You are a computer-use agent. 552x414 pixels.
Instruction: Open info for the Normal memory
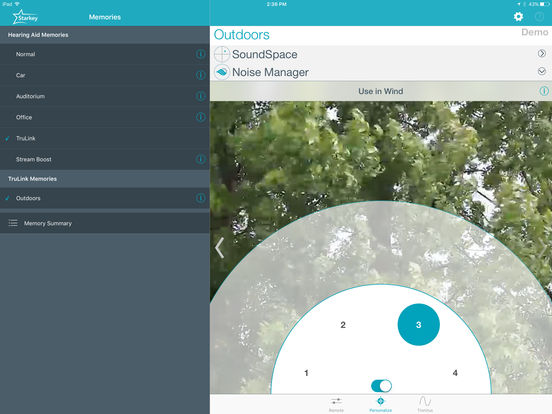tap(200, 54)
